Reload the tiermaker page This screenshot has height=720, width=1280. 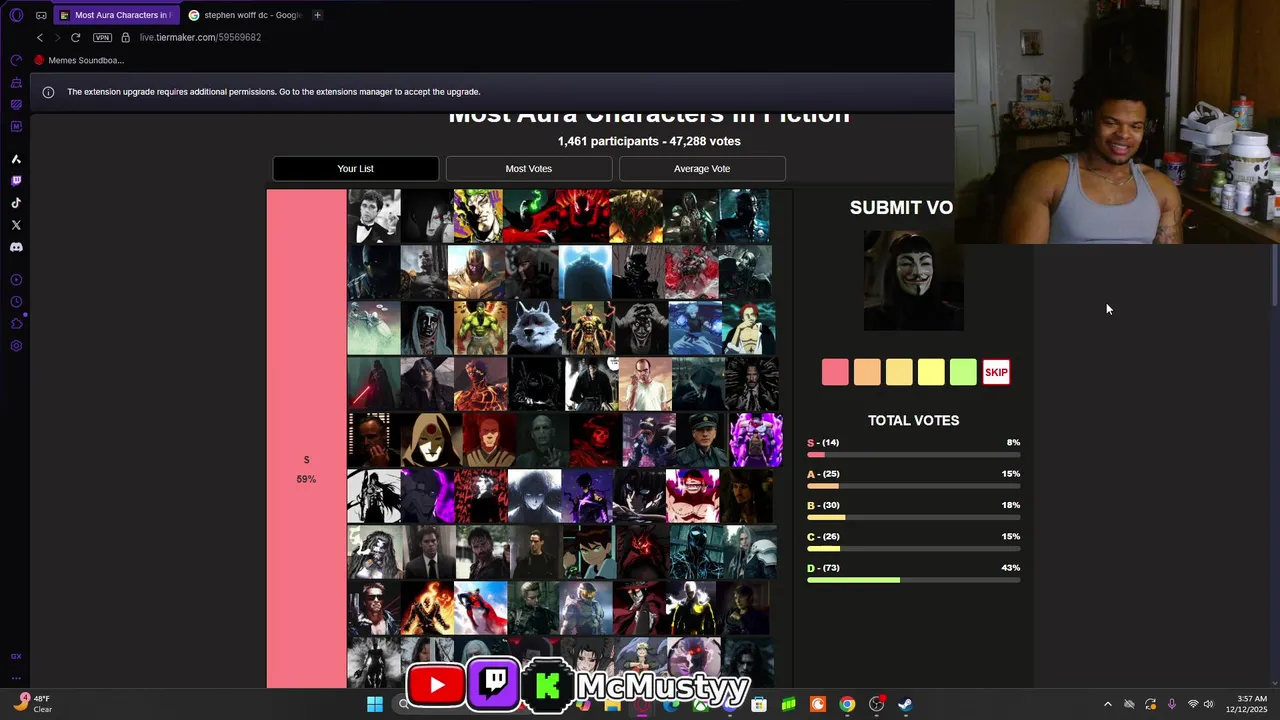coord(75,37)
